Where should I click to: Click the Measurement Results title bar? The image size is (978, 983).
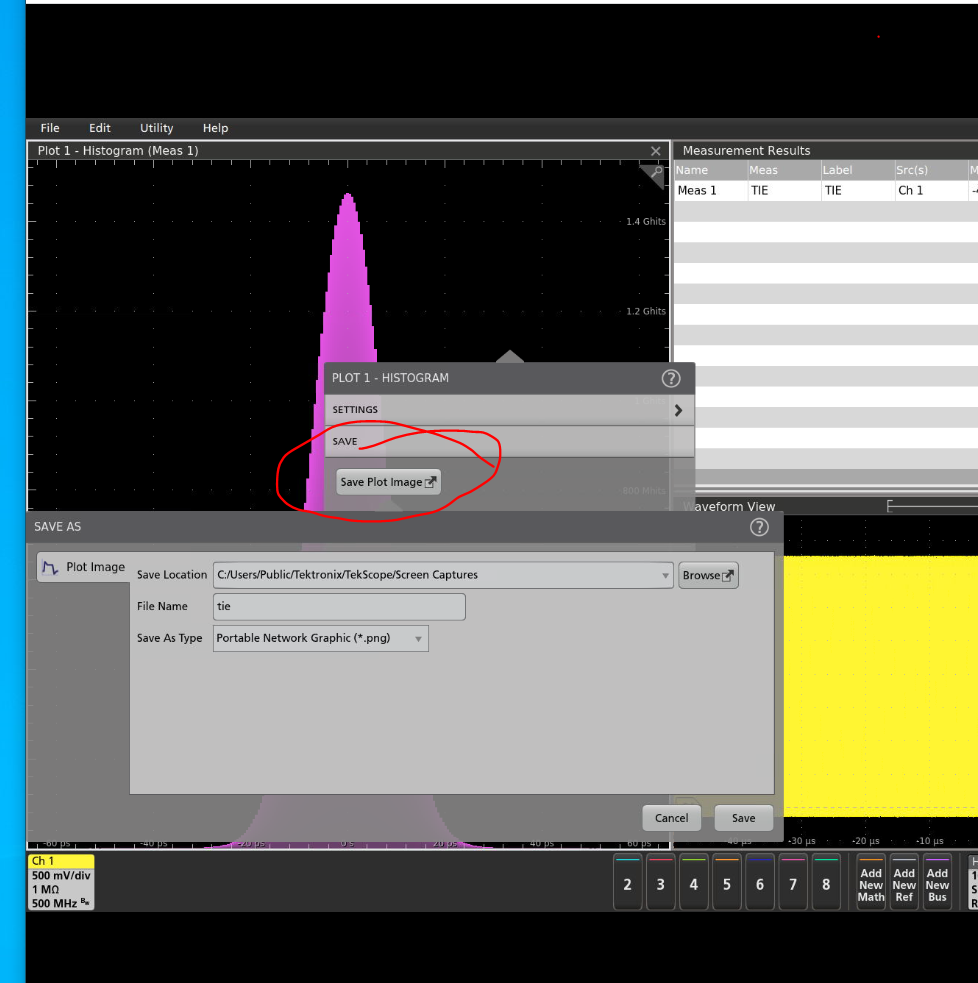coord(826,150)
